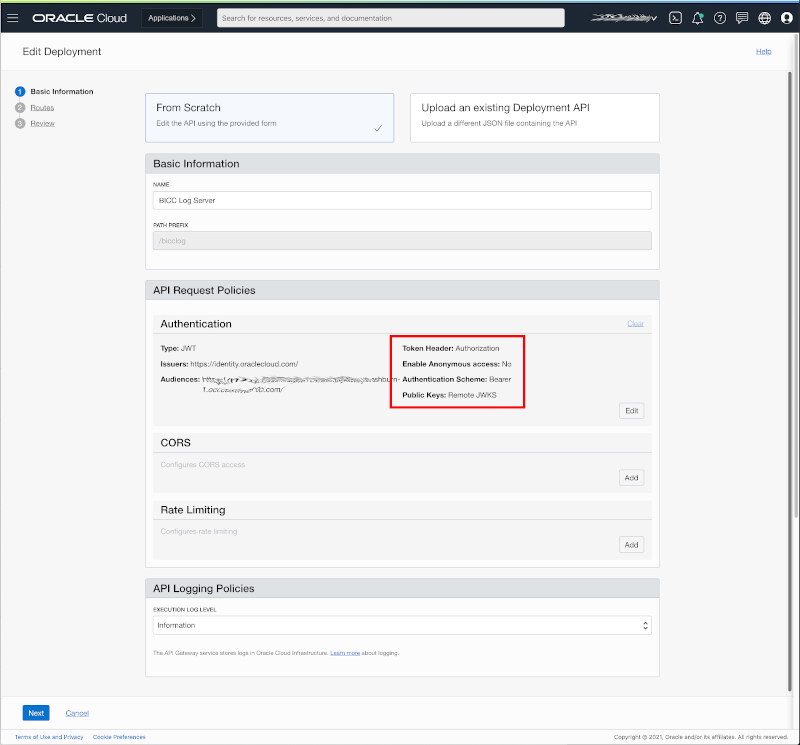Edit the Authentication policy
Viewport: 800px width, 745px height.
point(631,410)
